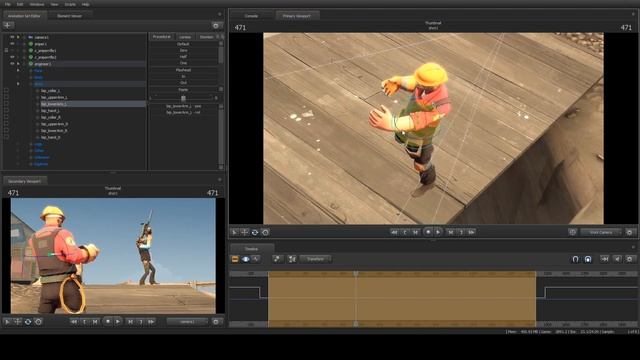Open the Transform dropdown in timeline toolbar

[x=316, y=259]
